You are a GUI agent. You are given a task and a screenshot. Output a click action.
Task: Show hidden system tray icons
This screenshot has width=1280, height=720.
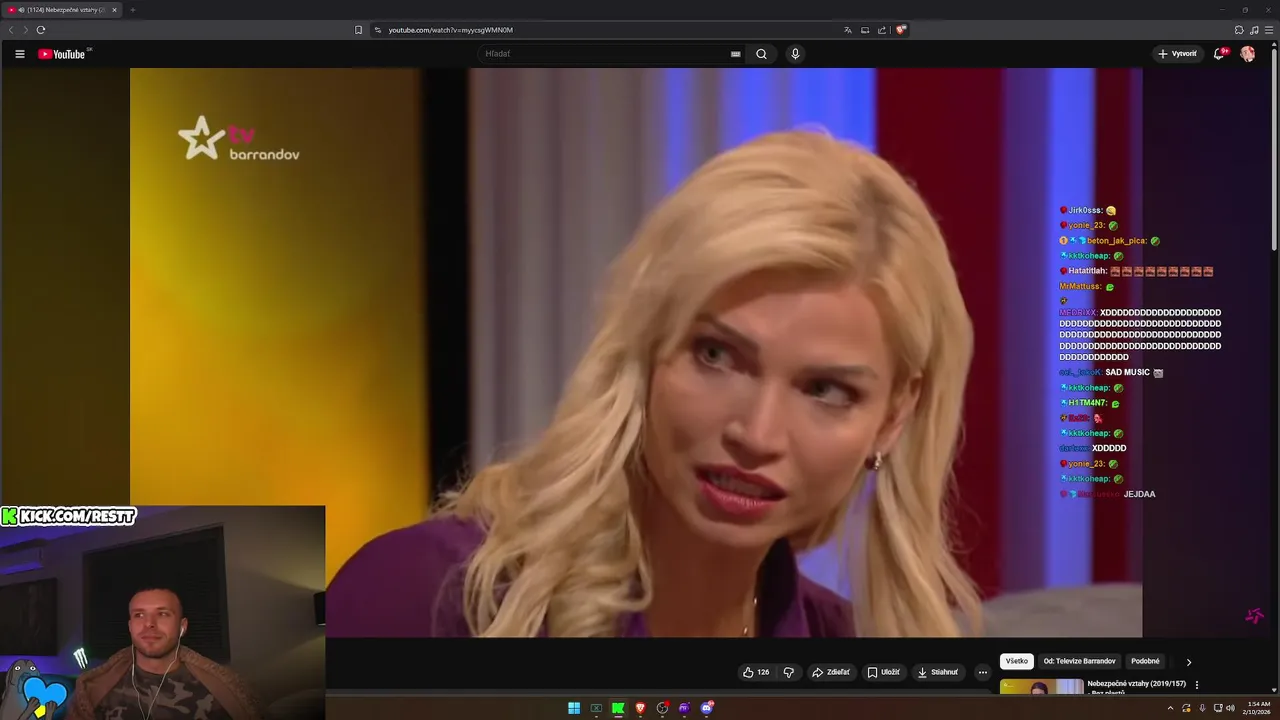(1170, 708)
